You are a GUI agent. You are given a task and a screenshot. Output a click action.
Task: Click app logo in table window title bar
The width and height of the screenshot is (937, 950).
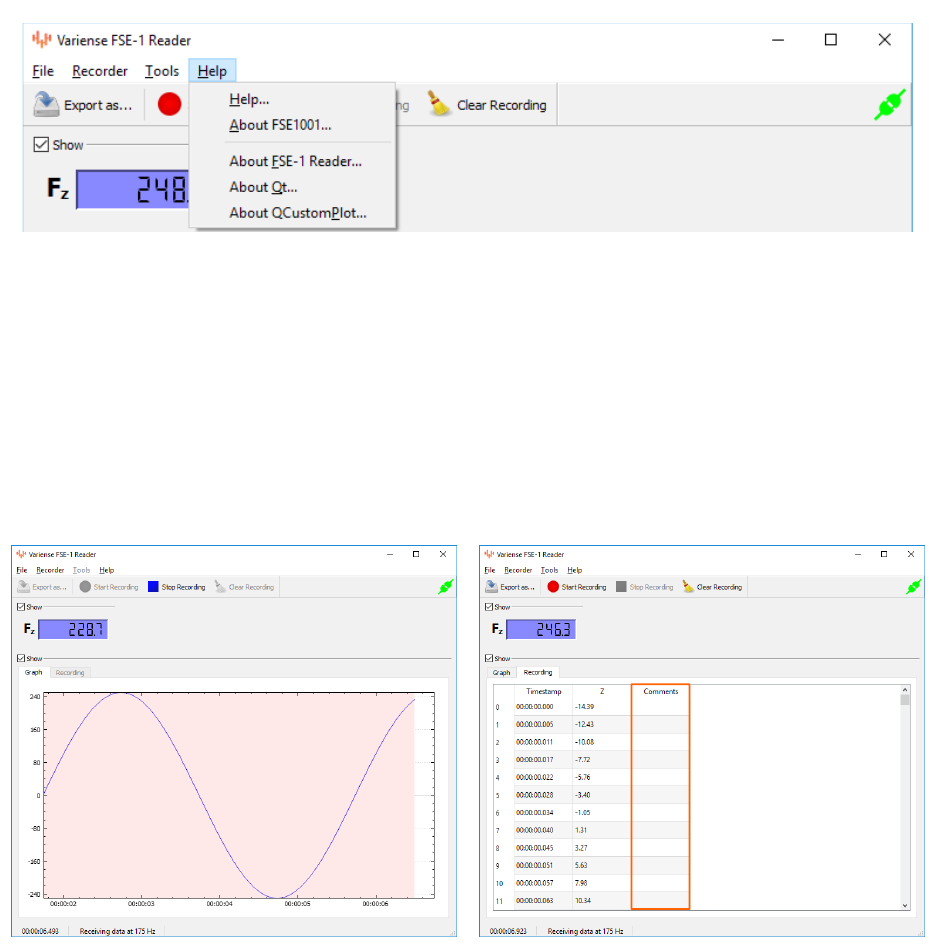click(489, 554)
